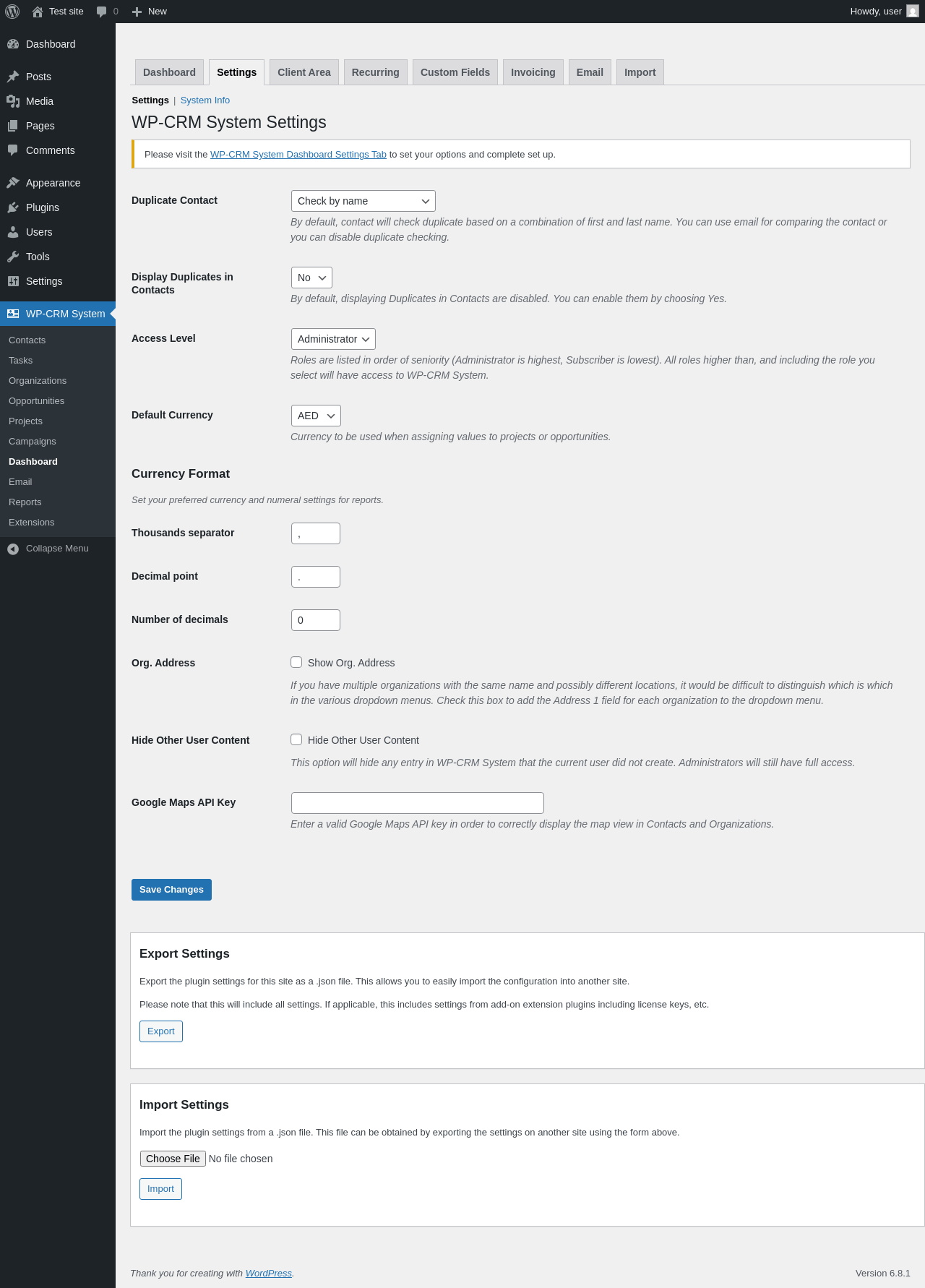This screenshot has width=925, height=1288.
Task: Click the No file chosen text
Action: tap(241, 1159)
